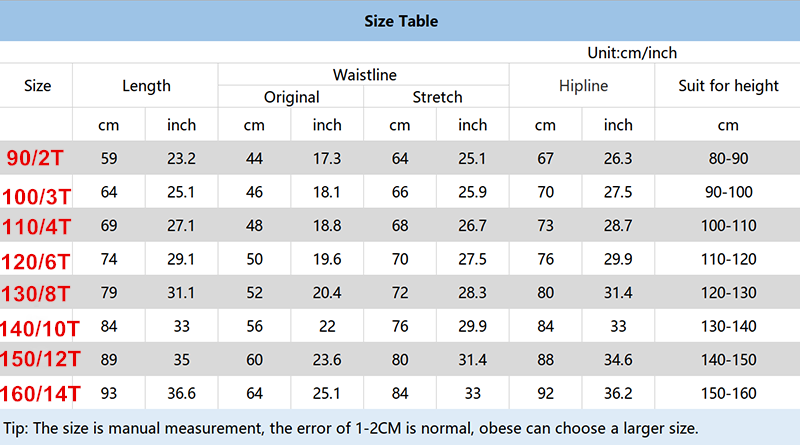Click the Hipline column header
The width and height of the screenshot is (800, 445).
point(583,86)
